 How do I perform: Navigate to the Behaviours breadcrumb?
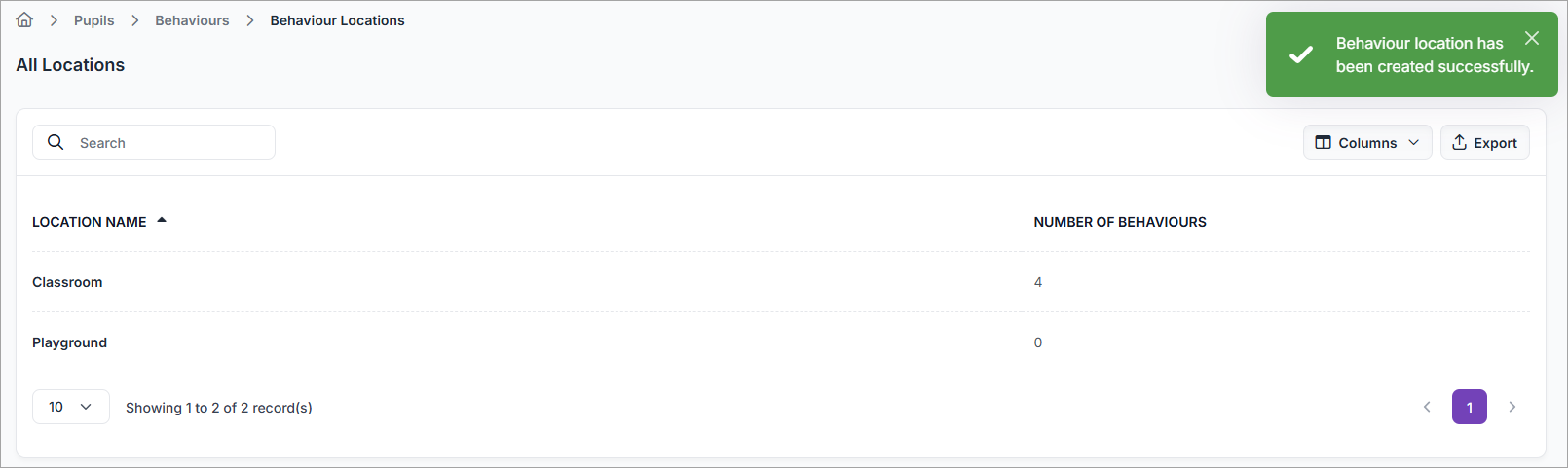[192, 20]
